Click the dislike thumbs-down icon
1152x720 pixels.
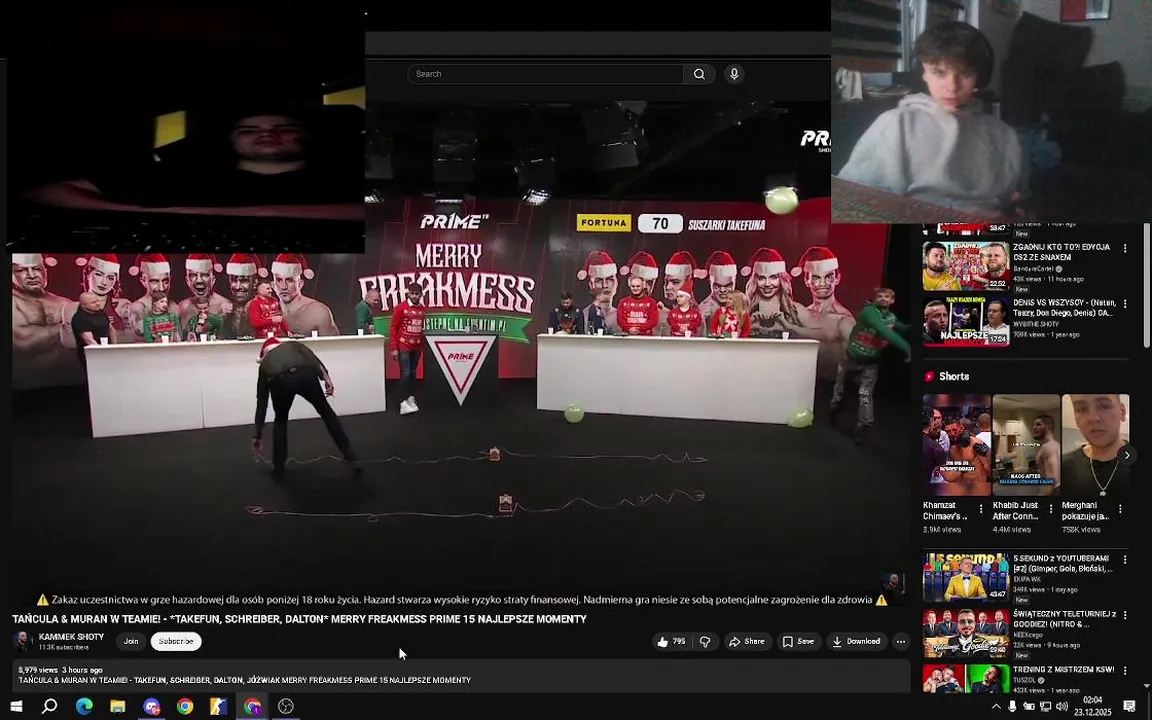click(705, 641)
